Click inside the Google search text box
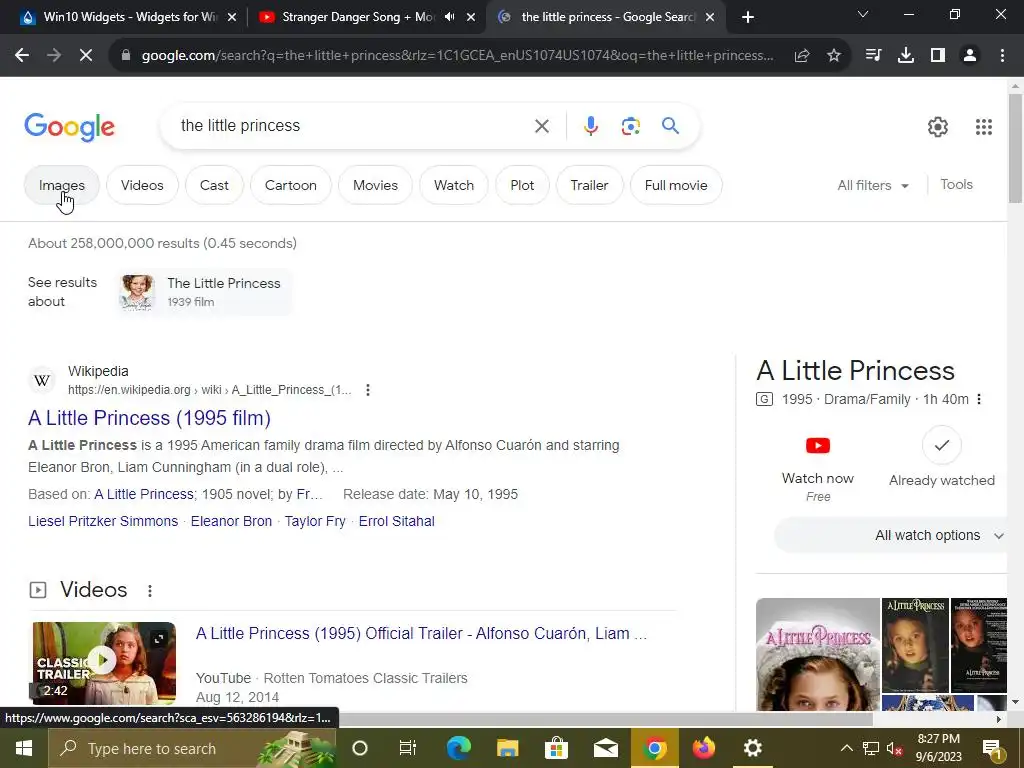 (x=353, y=126)
